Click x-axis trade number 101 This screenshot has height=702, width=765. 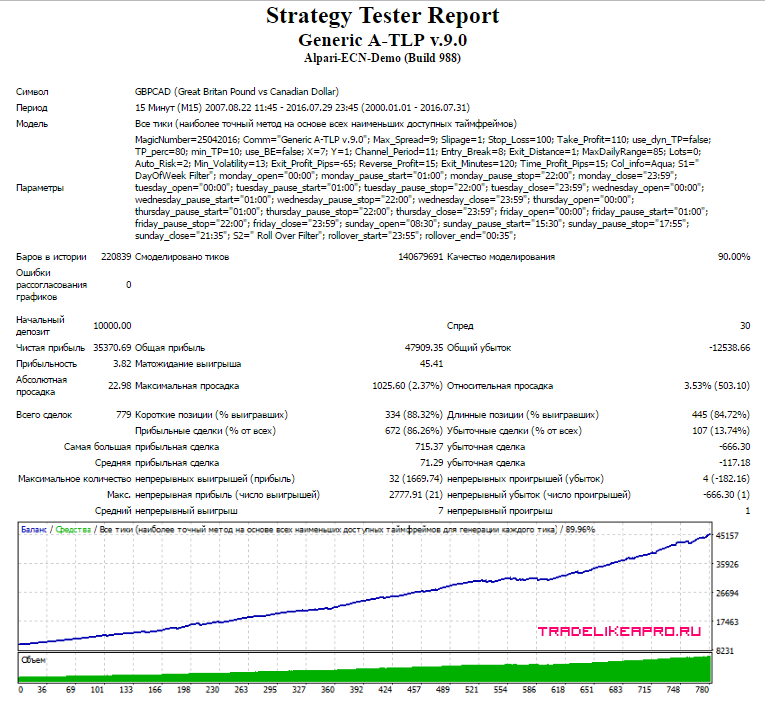coord(97,690)
